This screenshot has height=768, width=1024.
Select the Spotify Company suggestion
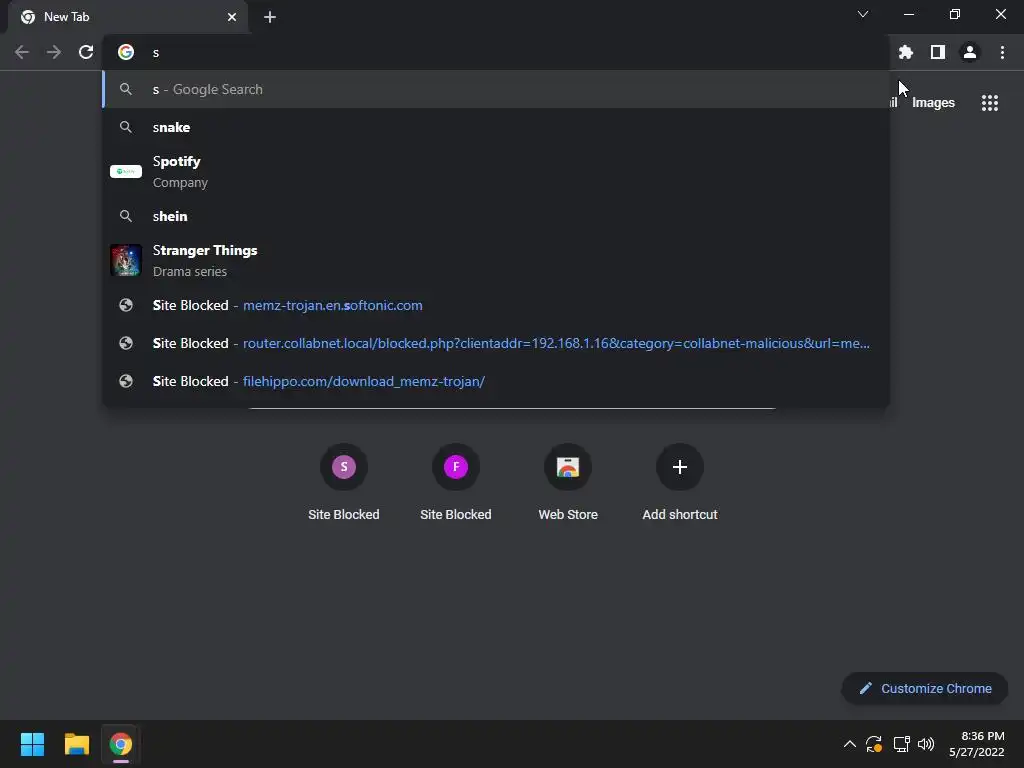(496, 172)
